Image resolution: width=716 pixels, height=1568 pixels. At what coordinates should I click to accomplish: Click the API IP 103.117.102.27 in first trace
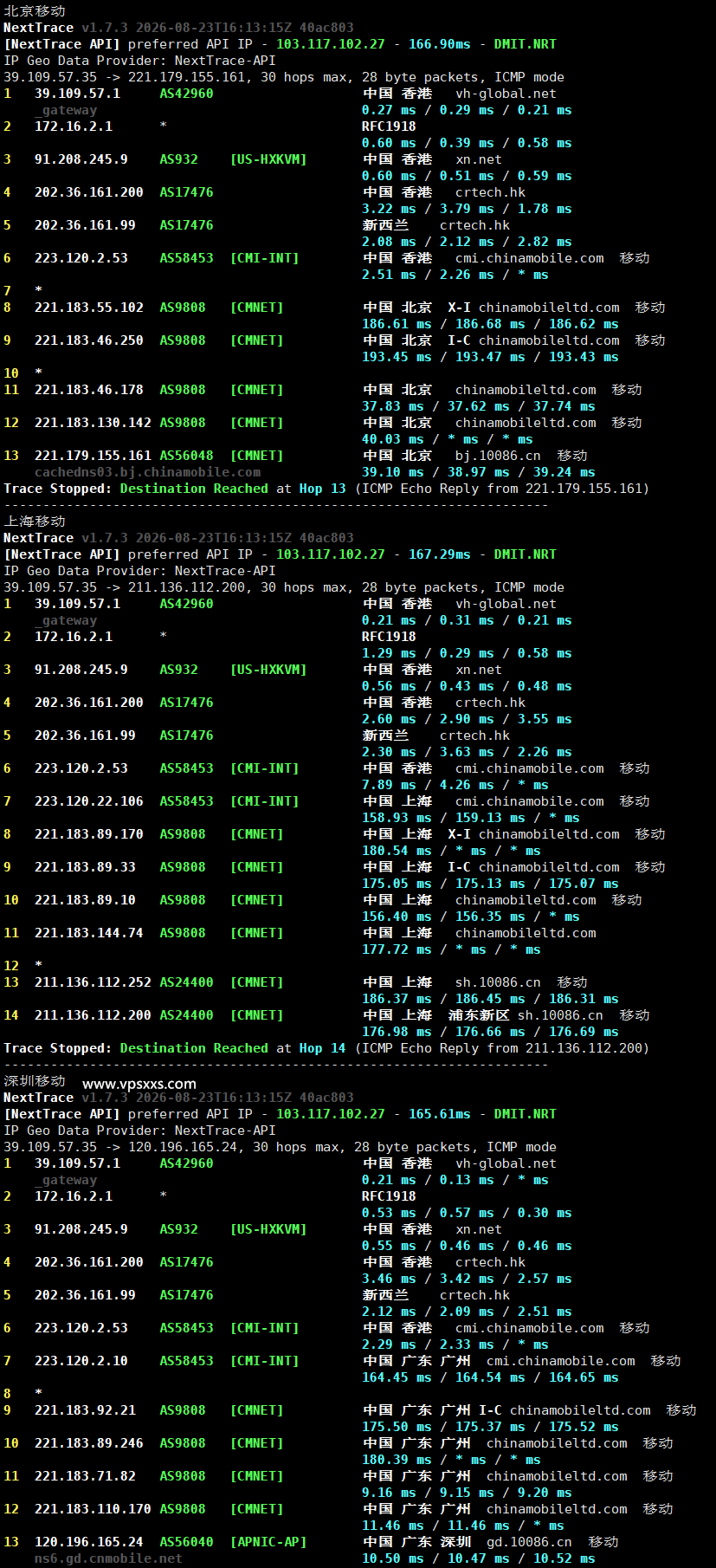[331, 44]
